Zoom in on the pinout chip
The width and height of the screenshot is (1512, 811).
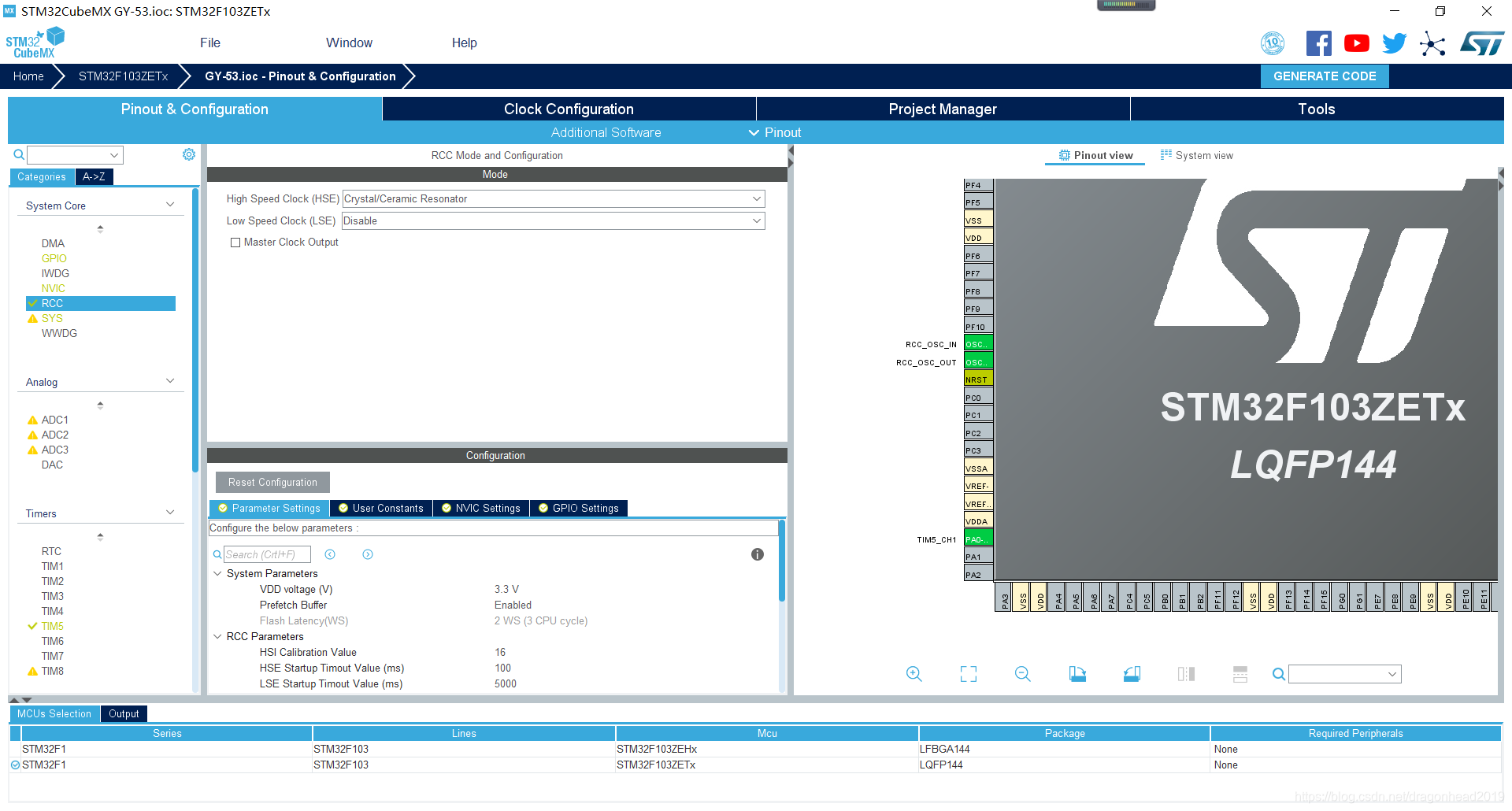[913, 674]
